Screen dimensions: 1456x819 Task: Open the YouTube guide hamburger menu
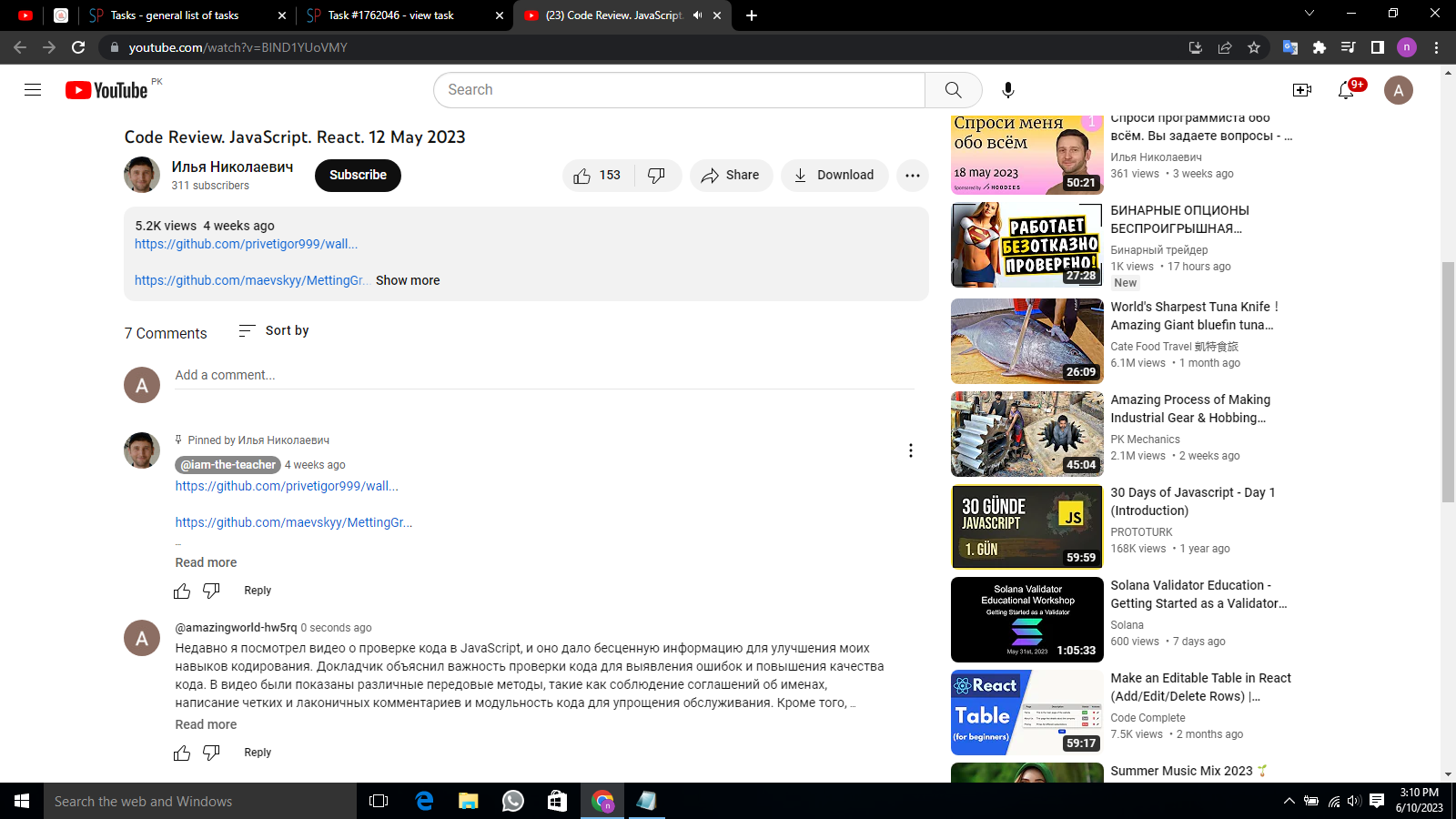(x=33, y=90)
